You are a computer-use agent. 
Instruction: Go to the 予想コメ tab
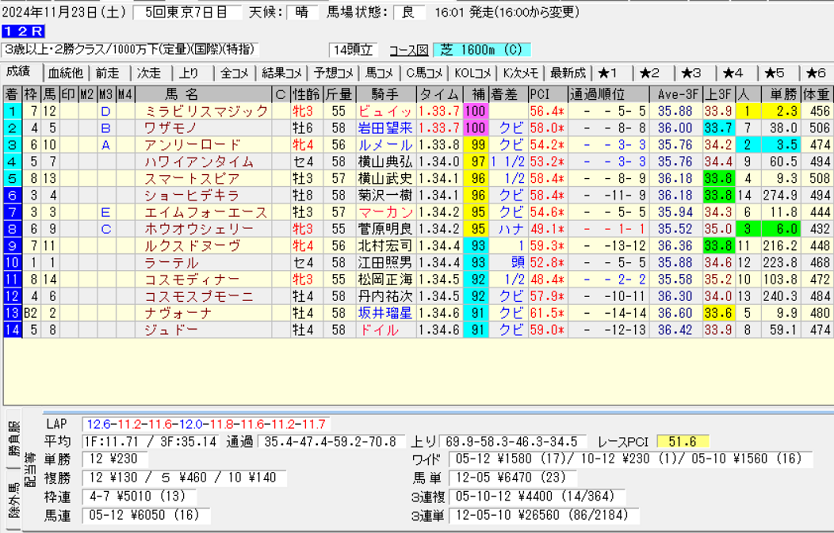coord(331,73)
